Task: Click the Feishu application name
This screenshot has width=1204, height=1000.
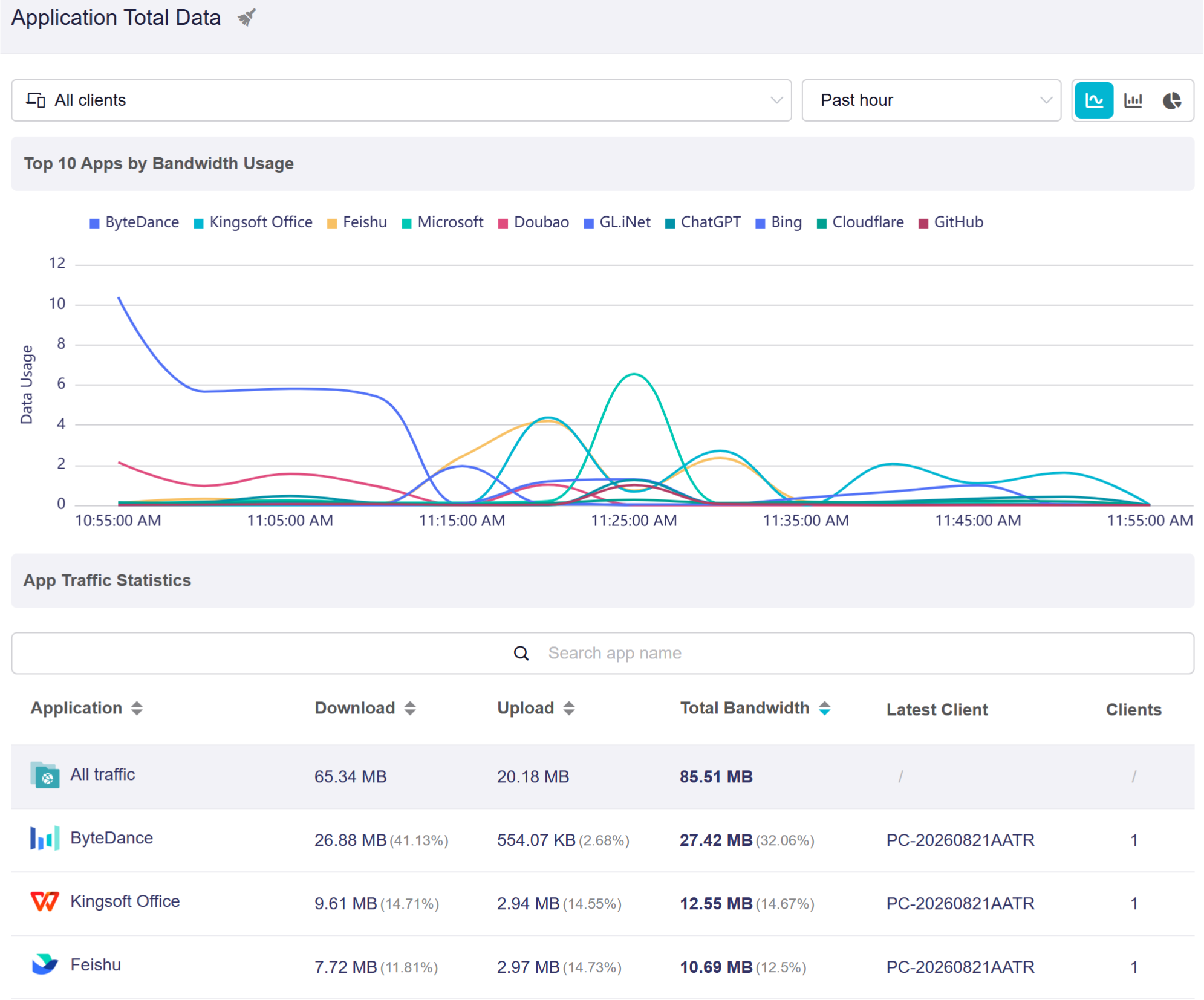Action: pyautogui.click(x=96, y=965)
